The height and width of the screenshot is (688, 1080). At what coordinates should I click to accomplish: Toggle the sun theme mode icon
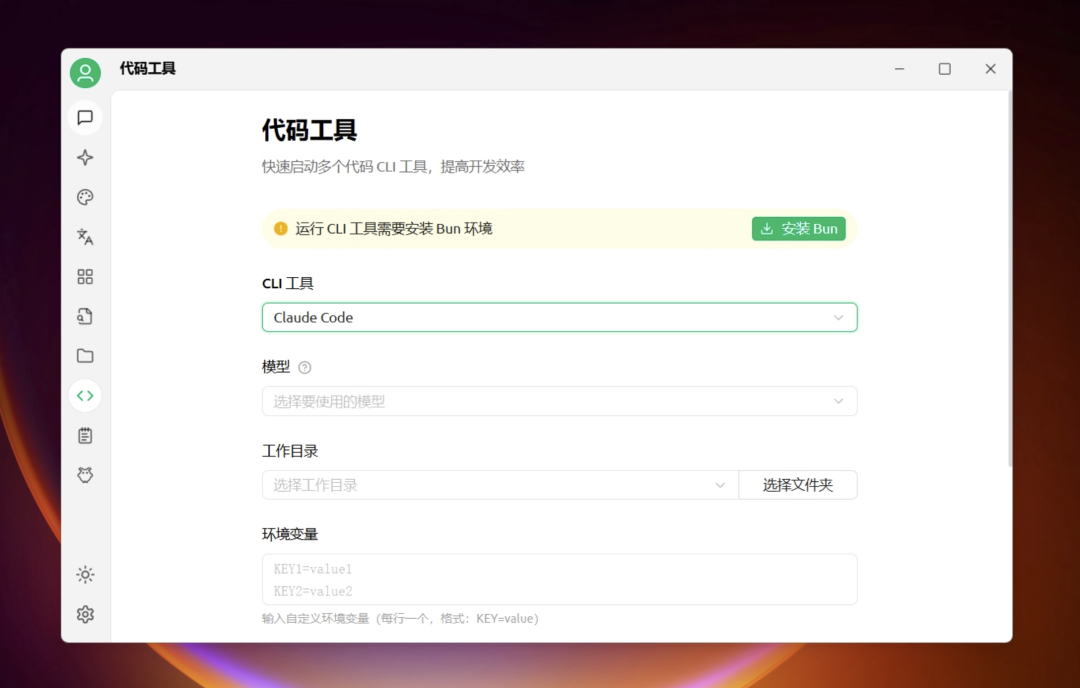coord(85,575)
